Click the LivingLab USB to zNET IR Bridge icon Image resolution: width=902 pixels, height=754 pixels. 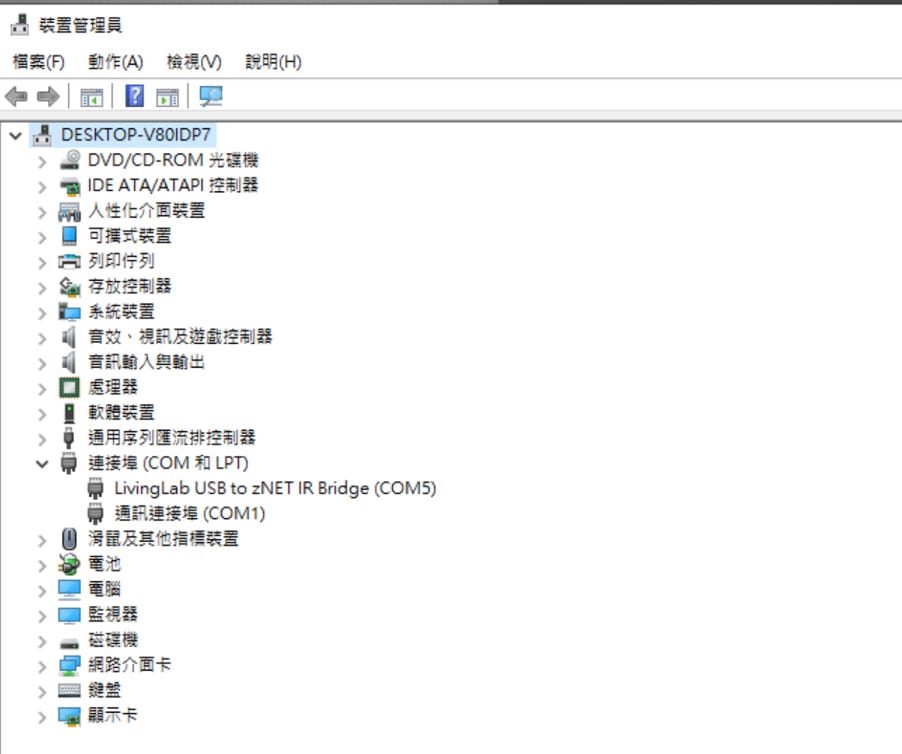pos(95,488)
